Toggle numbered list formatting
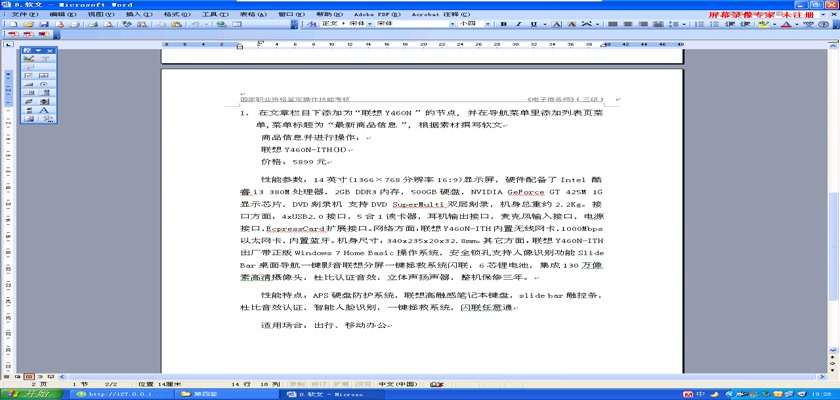This screenshot has height=400, width=840. (699, 24)
